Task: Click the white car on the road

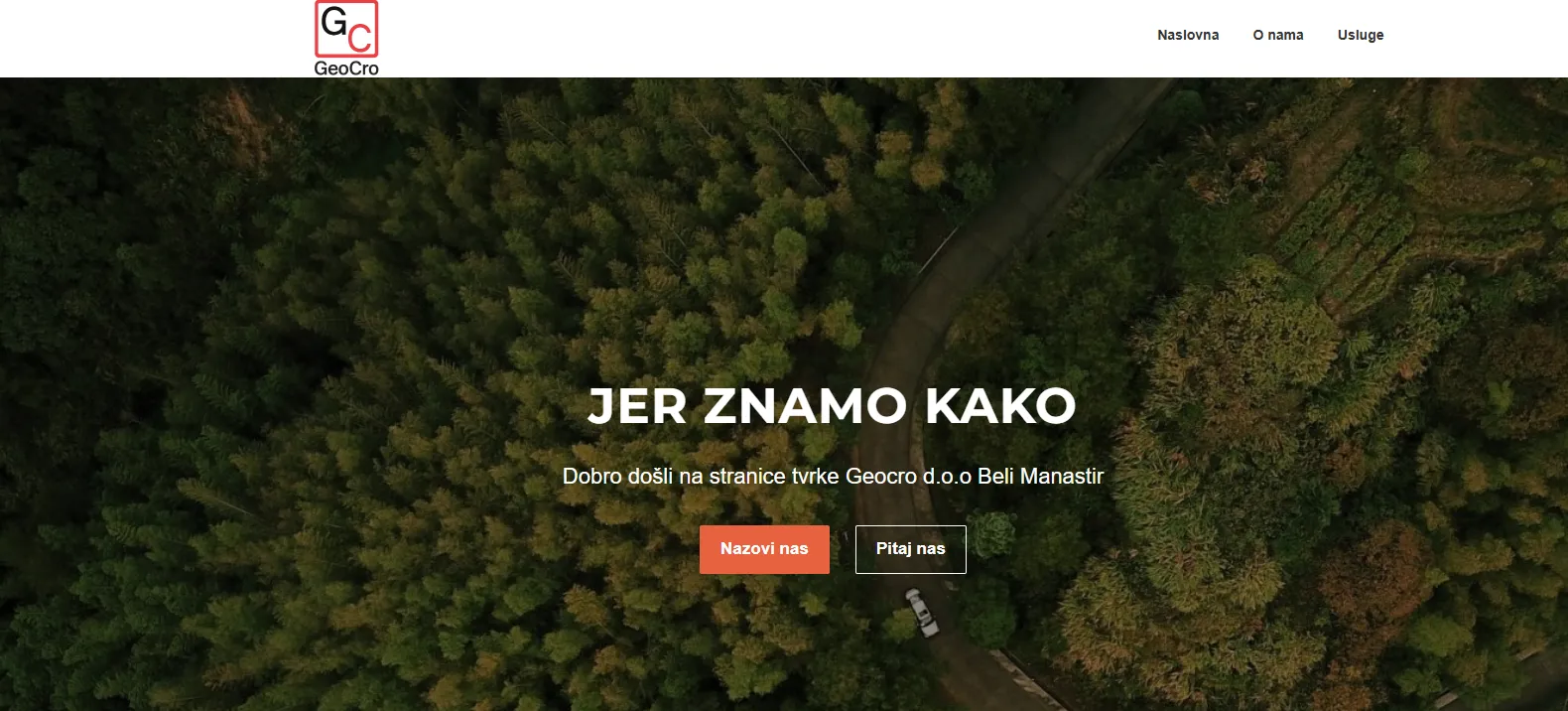Action: click(921, 612)
